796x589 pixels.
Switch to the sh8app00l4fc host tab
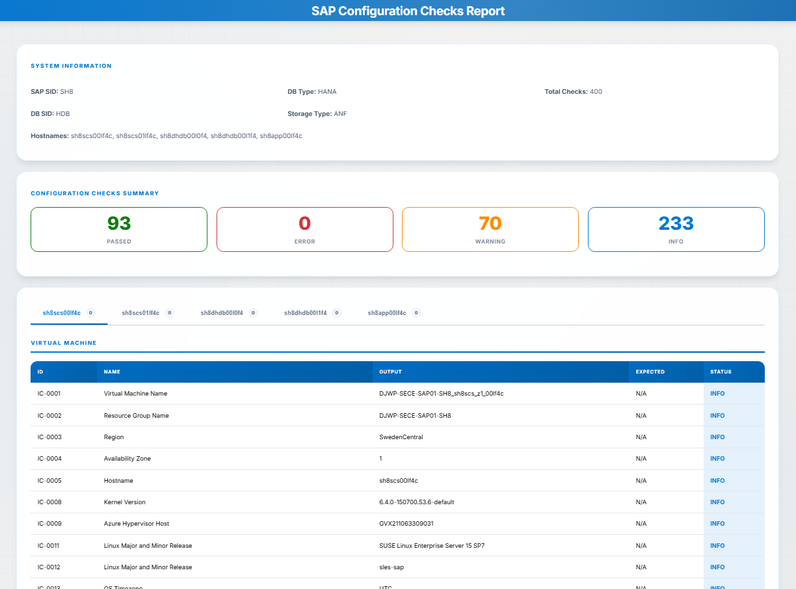point(387,313)
